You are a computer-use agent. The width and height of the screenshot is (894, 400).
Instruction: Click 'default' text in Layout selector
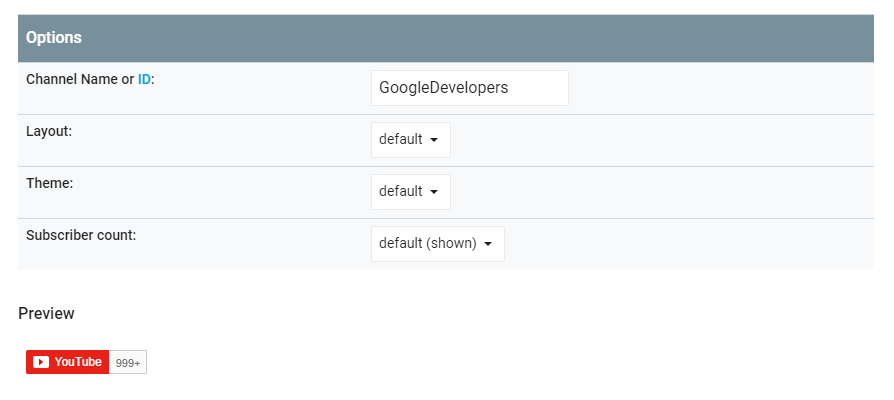[x=400, y=140]
